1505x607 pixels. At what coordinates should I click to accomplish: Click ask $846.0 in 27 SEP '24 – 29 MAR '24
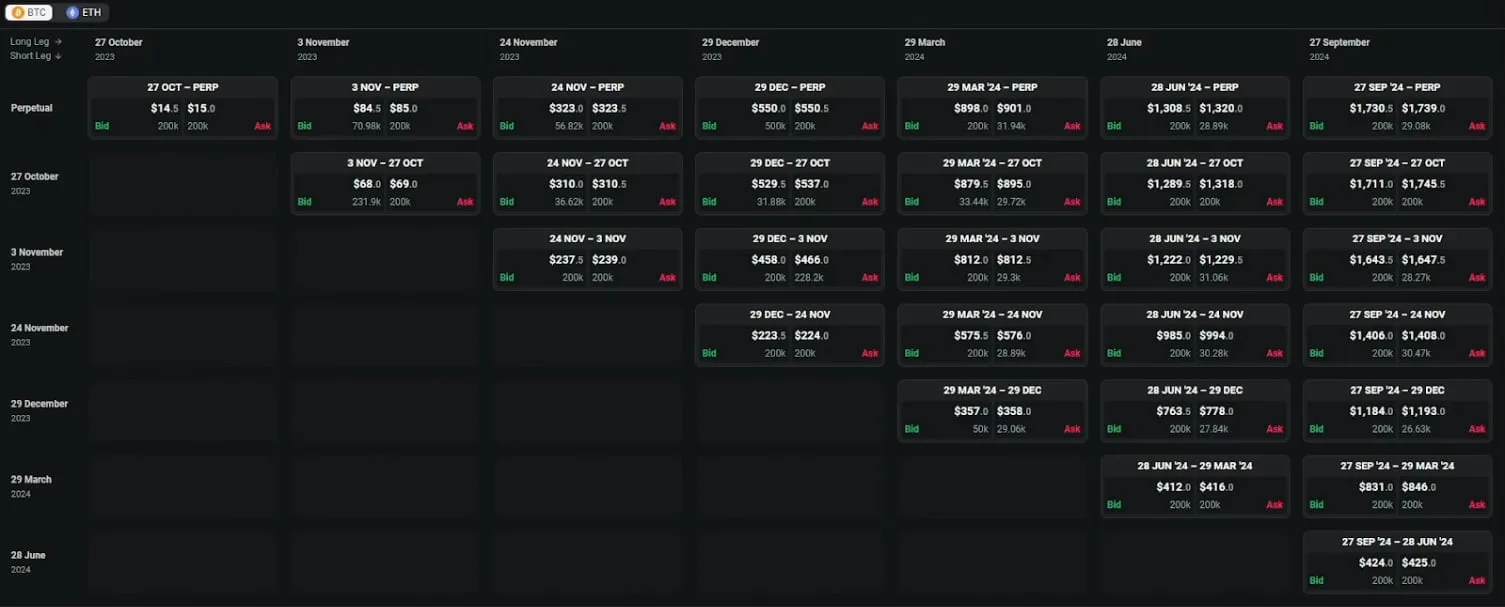(x=1419, y=487)
